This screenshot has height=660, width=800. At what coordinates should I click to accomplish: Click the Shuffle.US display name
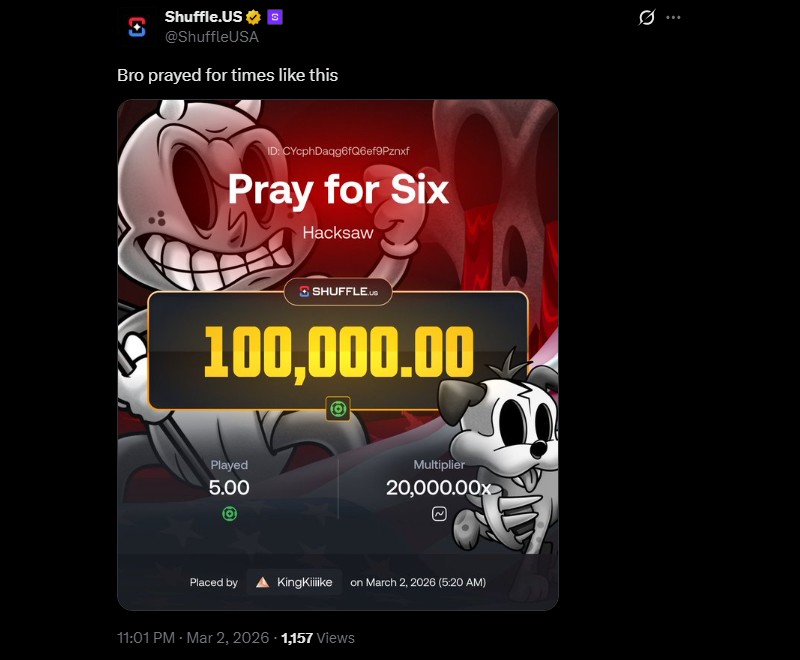point(204,17)
